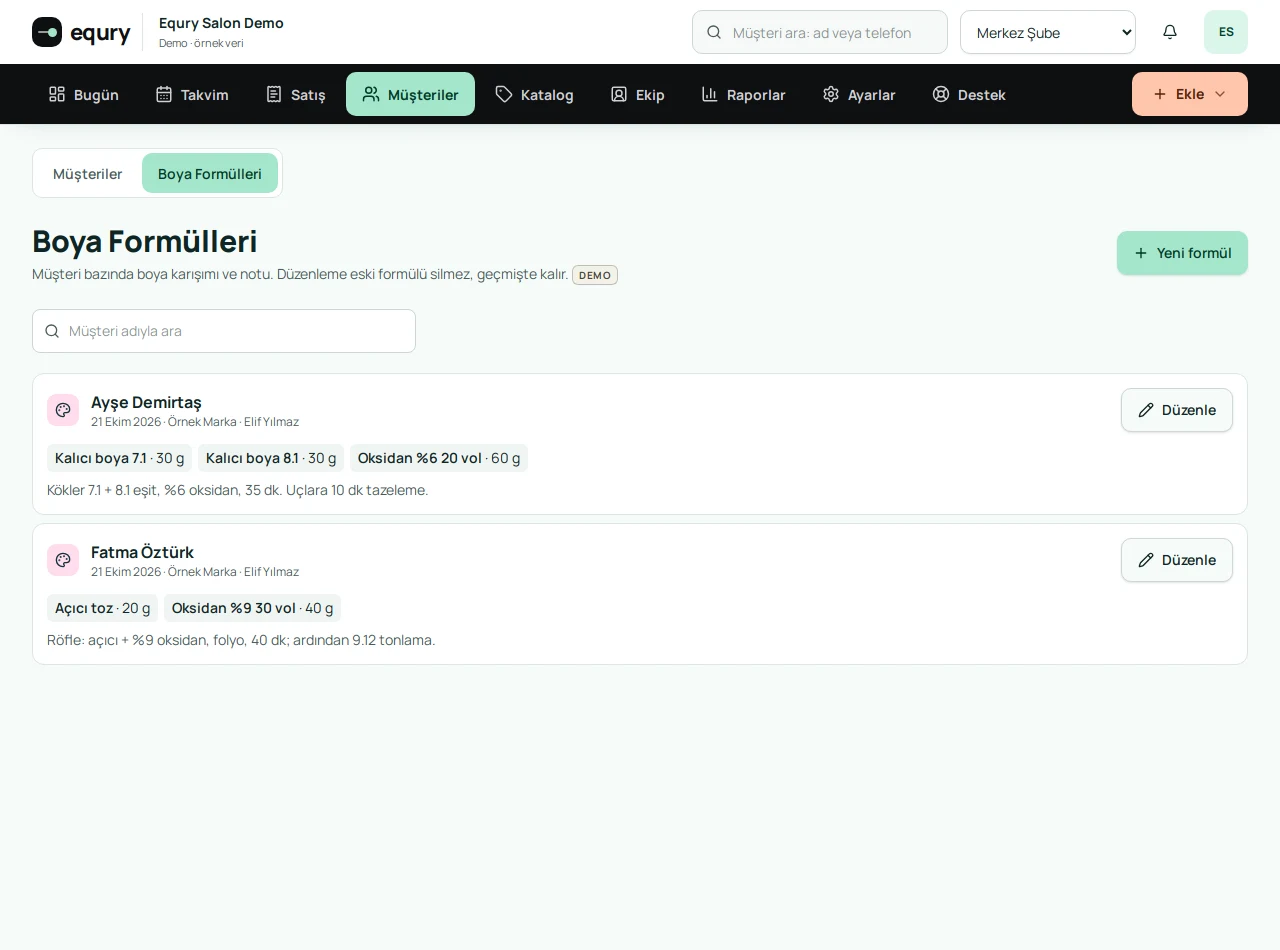Image resolution: width=1280 pixels, height=950 pixels.
Task: Click the Kalıcı boya 7.1 chip
Action: (120, 458)
